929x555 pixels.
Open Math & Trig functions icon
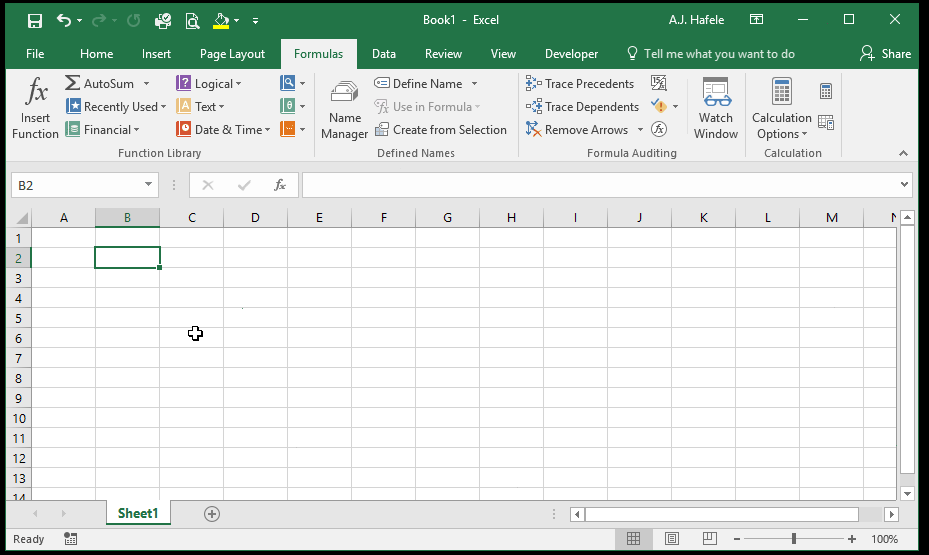pos(287,106)
